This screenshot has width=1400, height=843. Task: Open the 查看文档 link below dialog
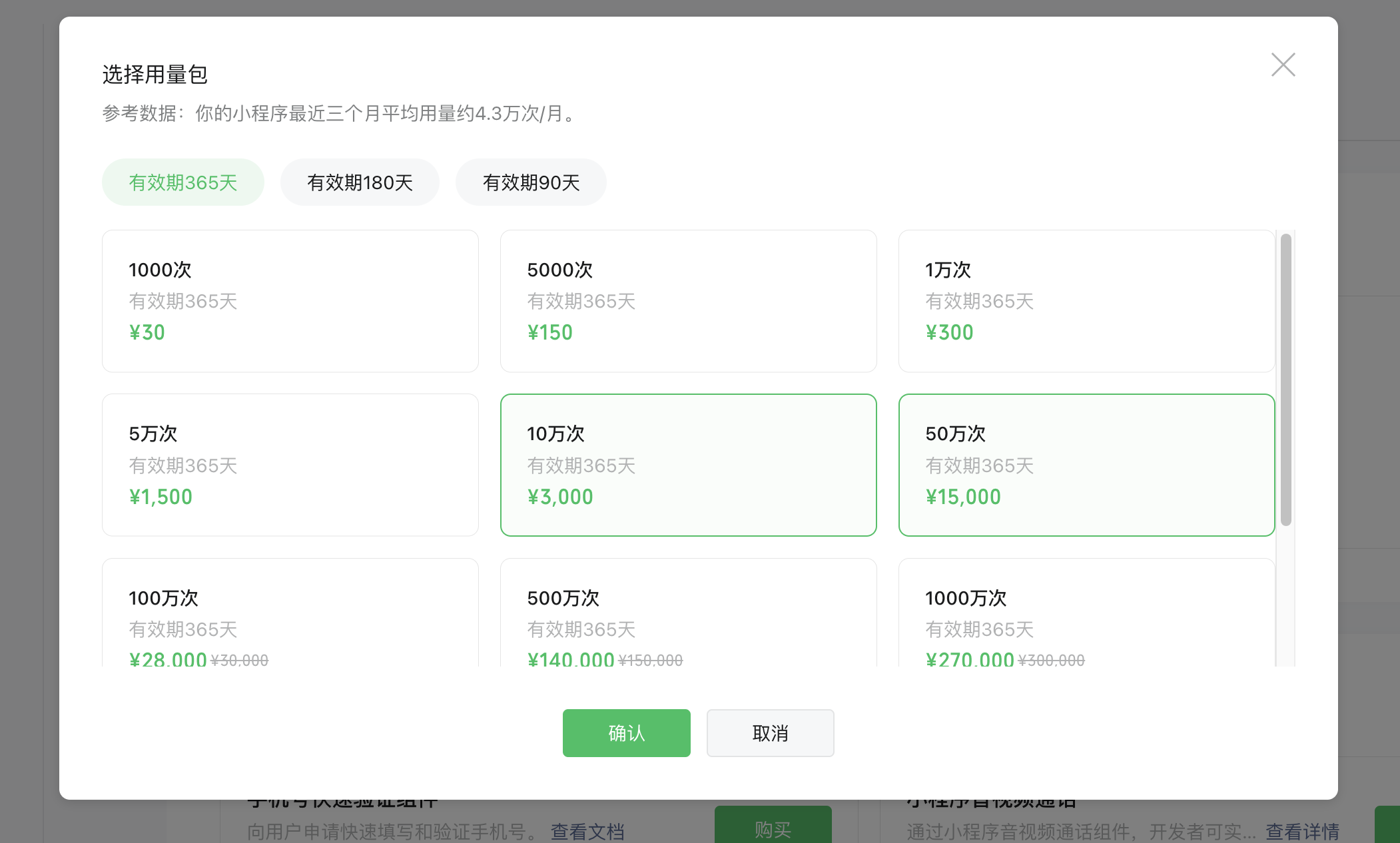point(587,831)
